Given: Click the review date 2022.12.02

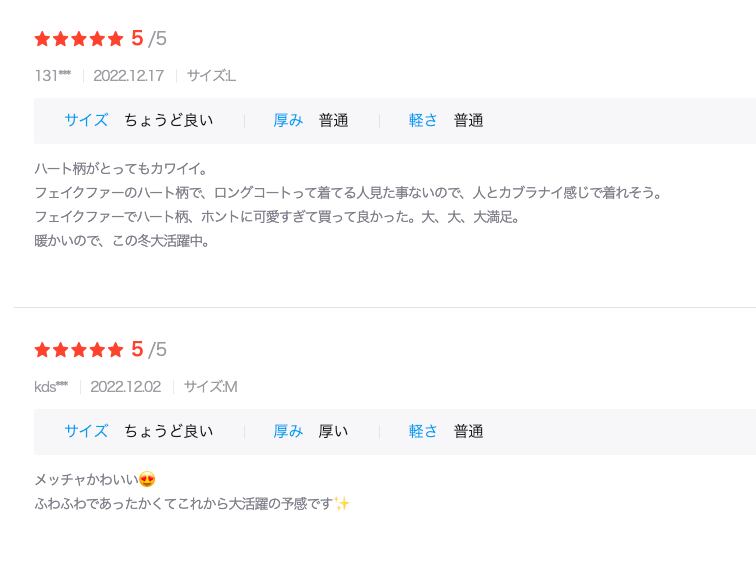Looking at the screenshot, I should pos(125,387).
